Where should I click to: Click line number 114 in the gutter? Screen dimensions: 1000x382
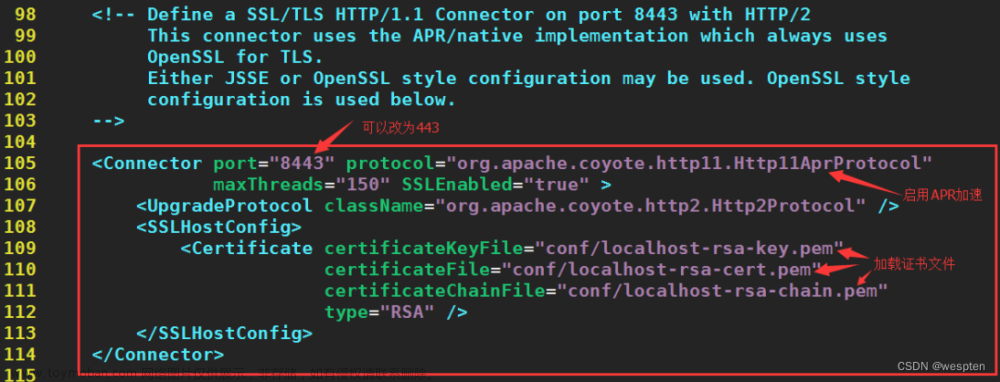19,354
